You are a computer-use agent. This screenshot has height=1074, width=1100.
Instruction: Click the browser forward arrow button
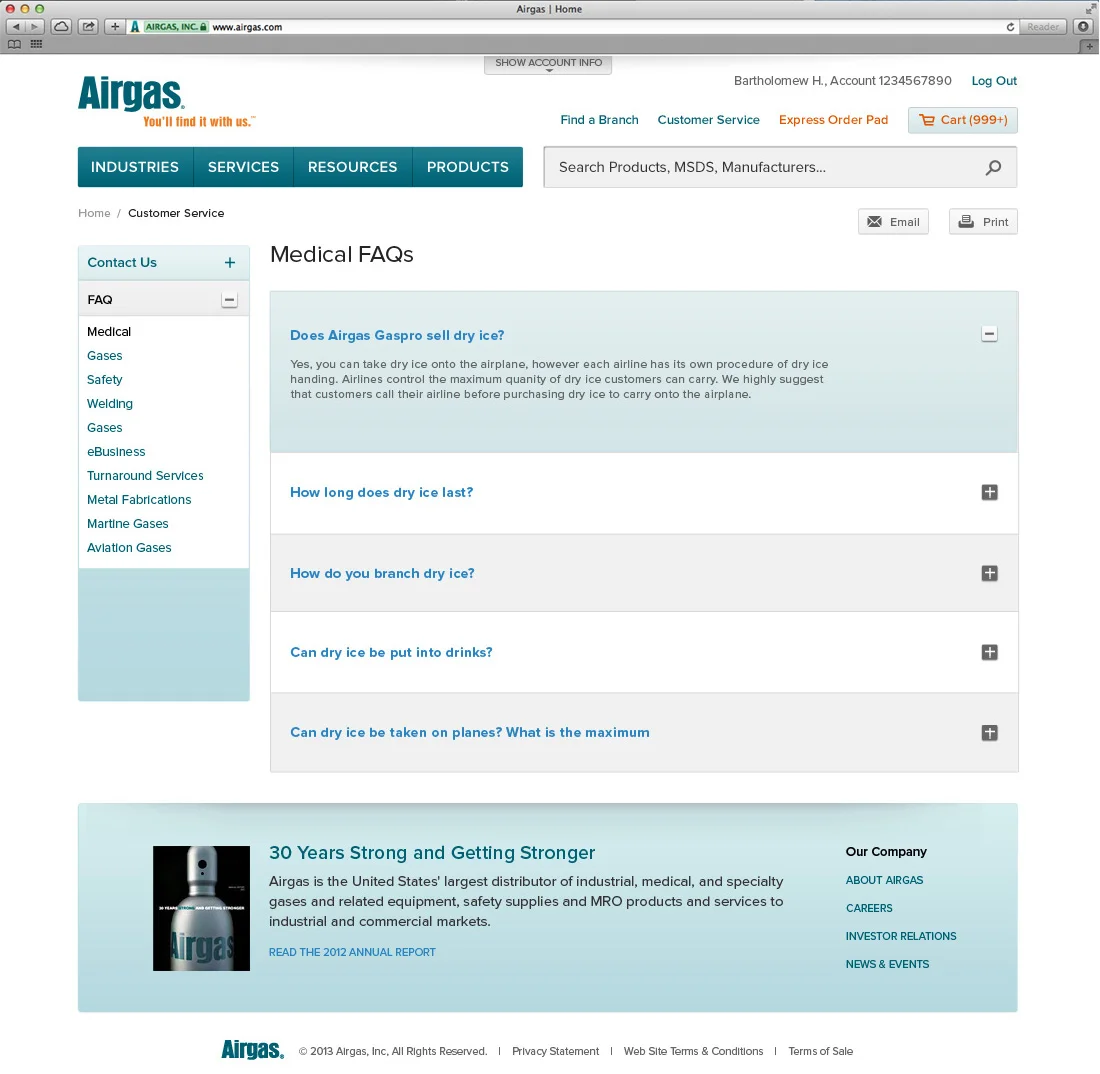click(x=35, y=27)
